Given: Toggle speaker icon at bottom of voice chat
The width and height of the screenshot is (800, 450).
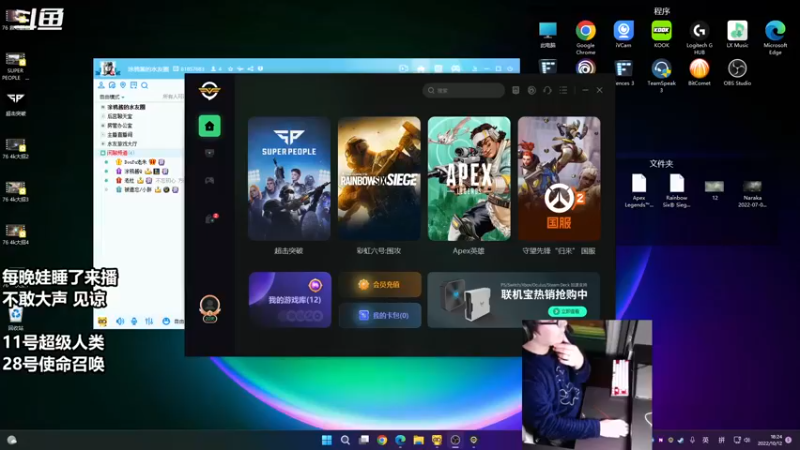Looking at the screenshot, I should click(x=120, y=321).
